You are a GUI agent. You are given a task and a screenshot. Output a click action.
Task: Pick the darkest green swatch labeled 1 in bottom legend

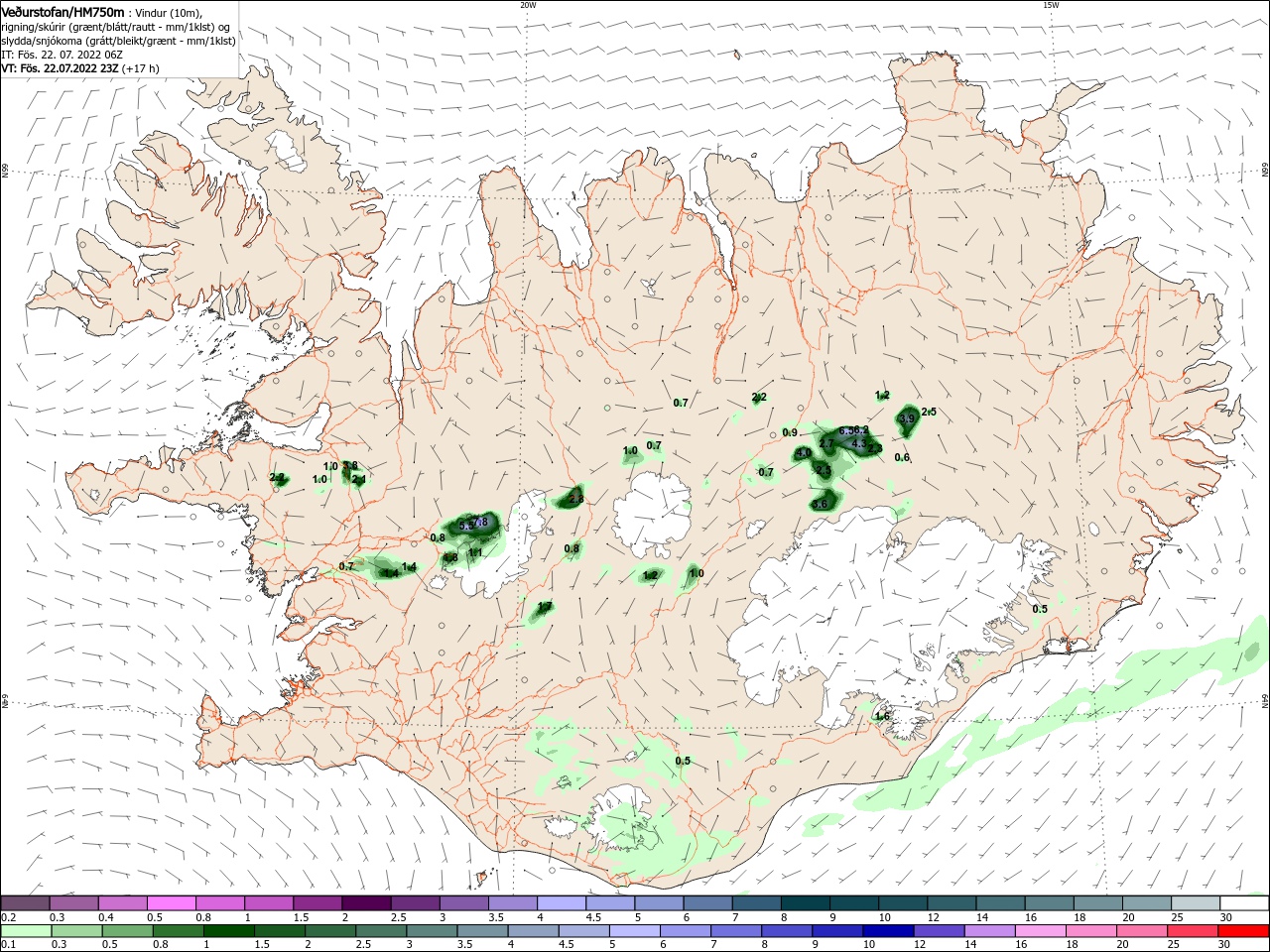tap(228, 931)
